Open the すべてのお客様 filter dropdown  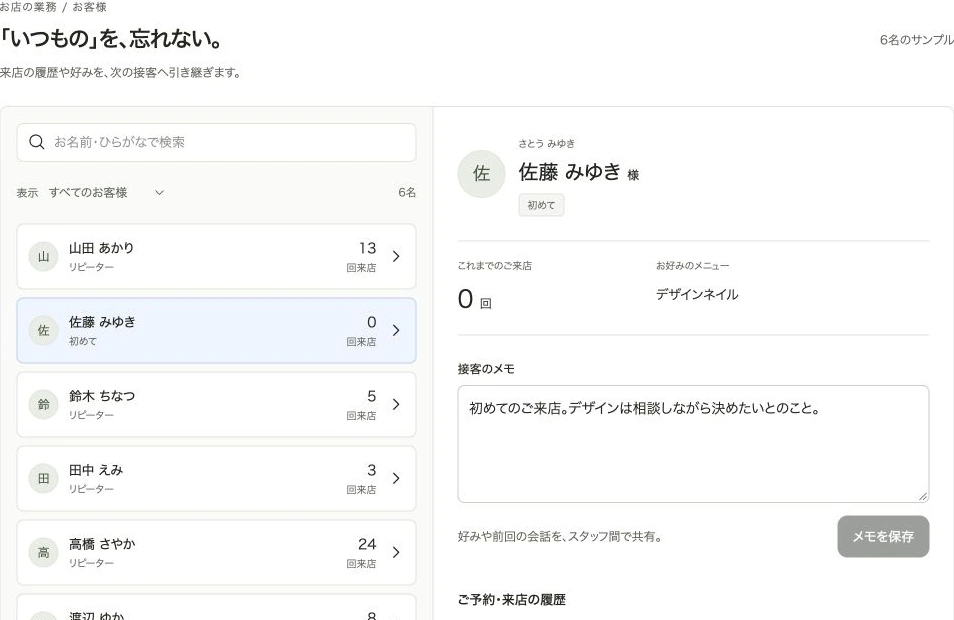[106, 193]
